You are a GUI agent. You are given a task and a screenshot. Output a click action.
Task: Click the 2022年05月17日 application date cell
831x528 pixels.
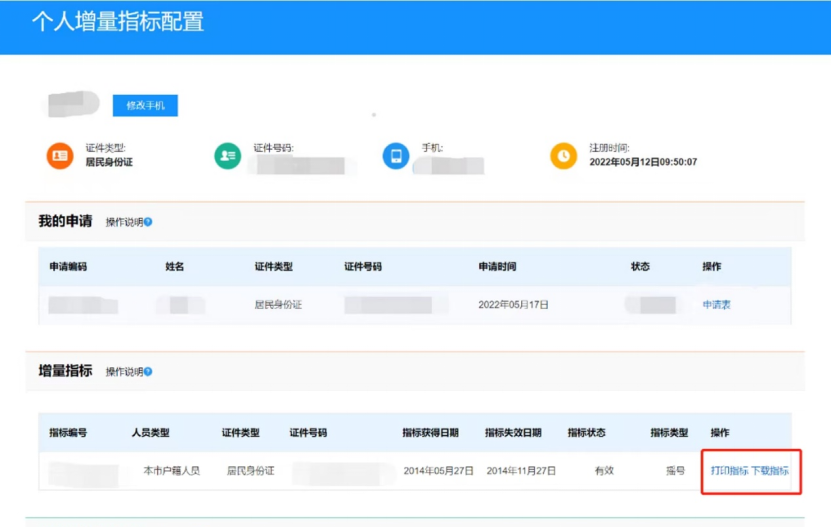[x=513, y=305]
